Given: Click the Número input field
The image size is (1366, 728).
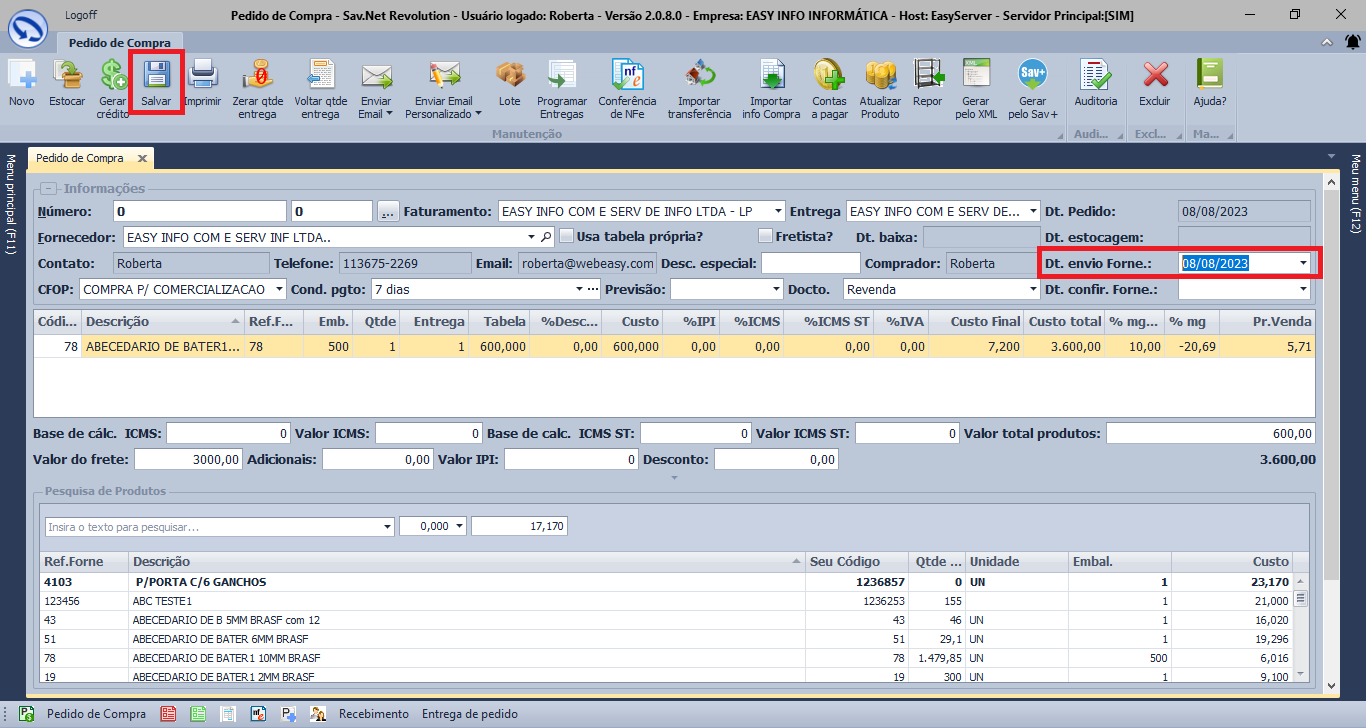Looking at the screenshot, I should tap(200, 212).
